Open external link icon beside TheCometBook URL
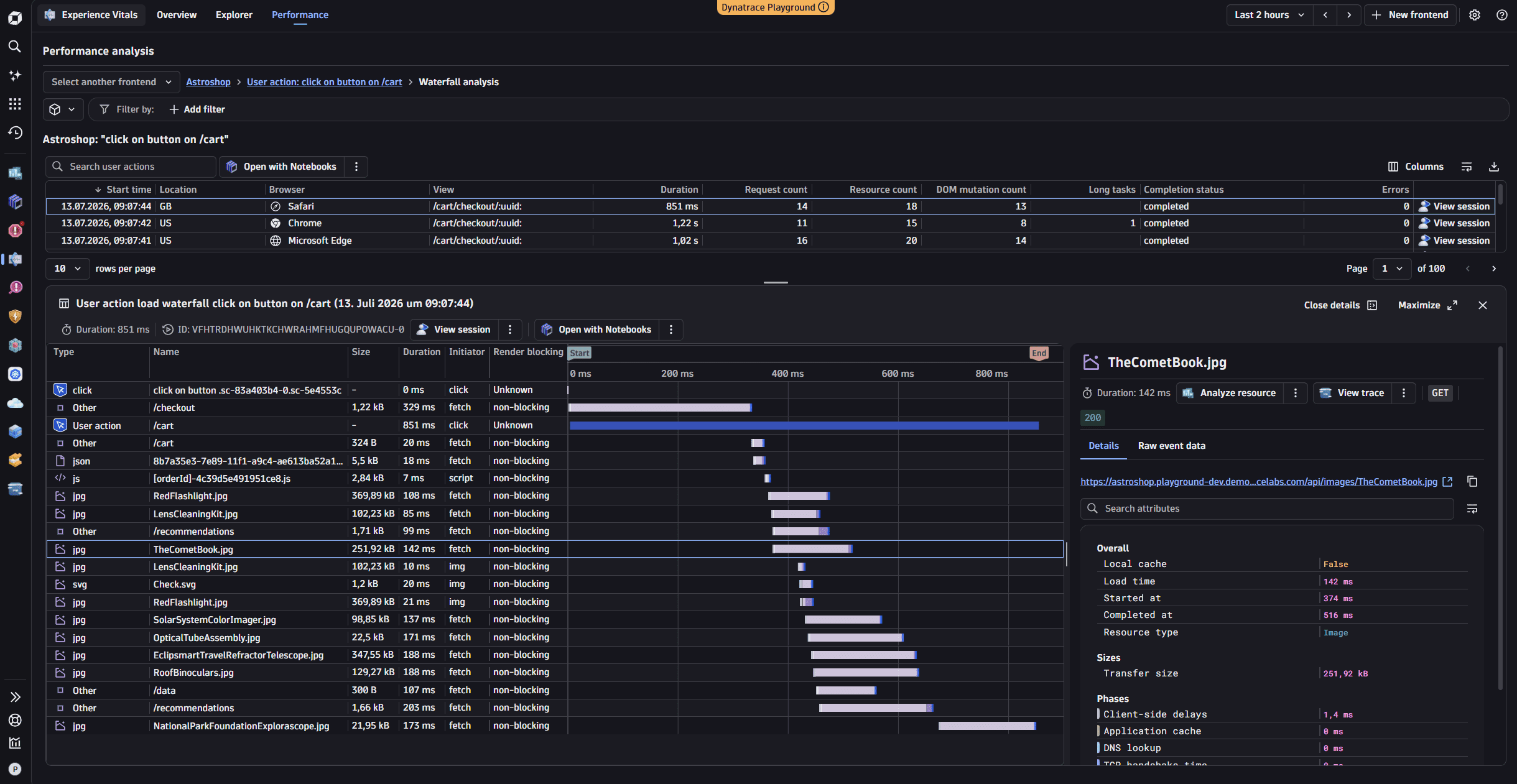The width and height of the screenshot is (1517, 784). (x=1447, y=481)
